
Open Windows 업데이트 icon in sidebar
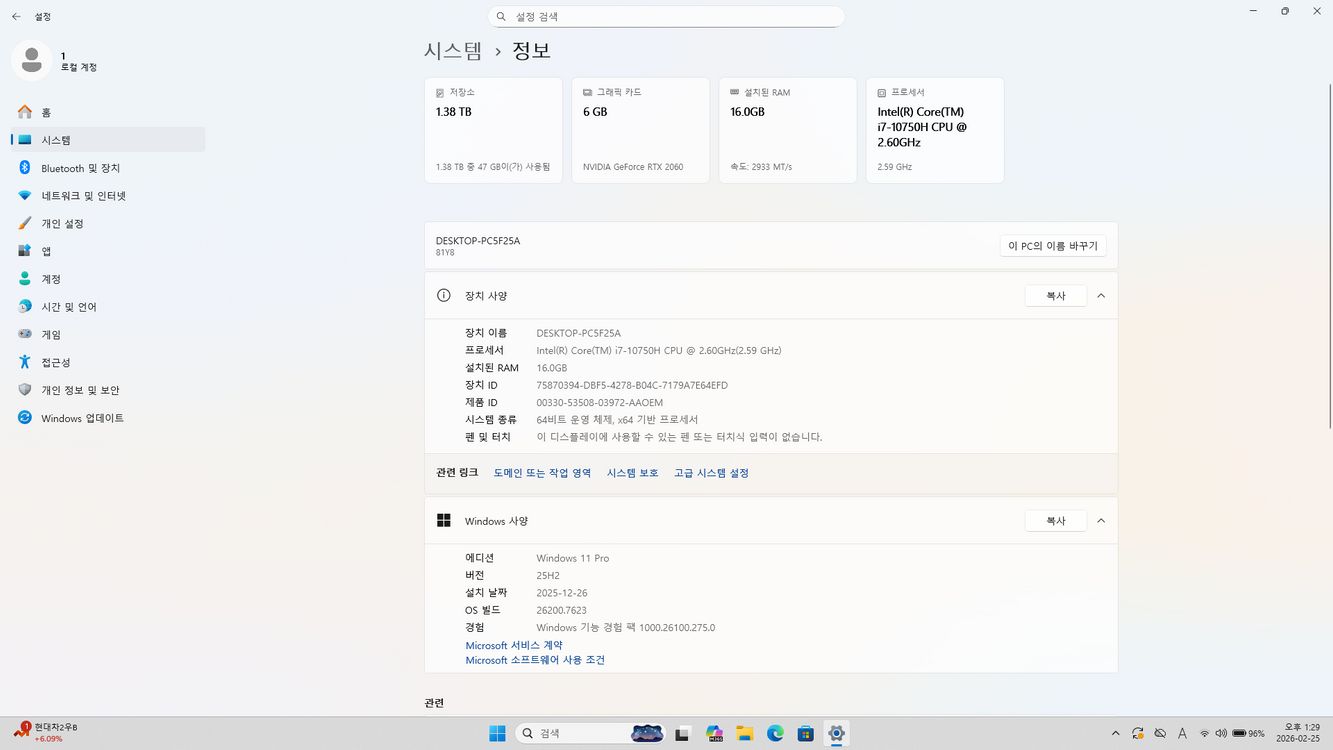tap(24, 418)
